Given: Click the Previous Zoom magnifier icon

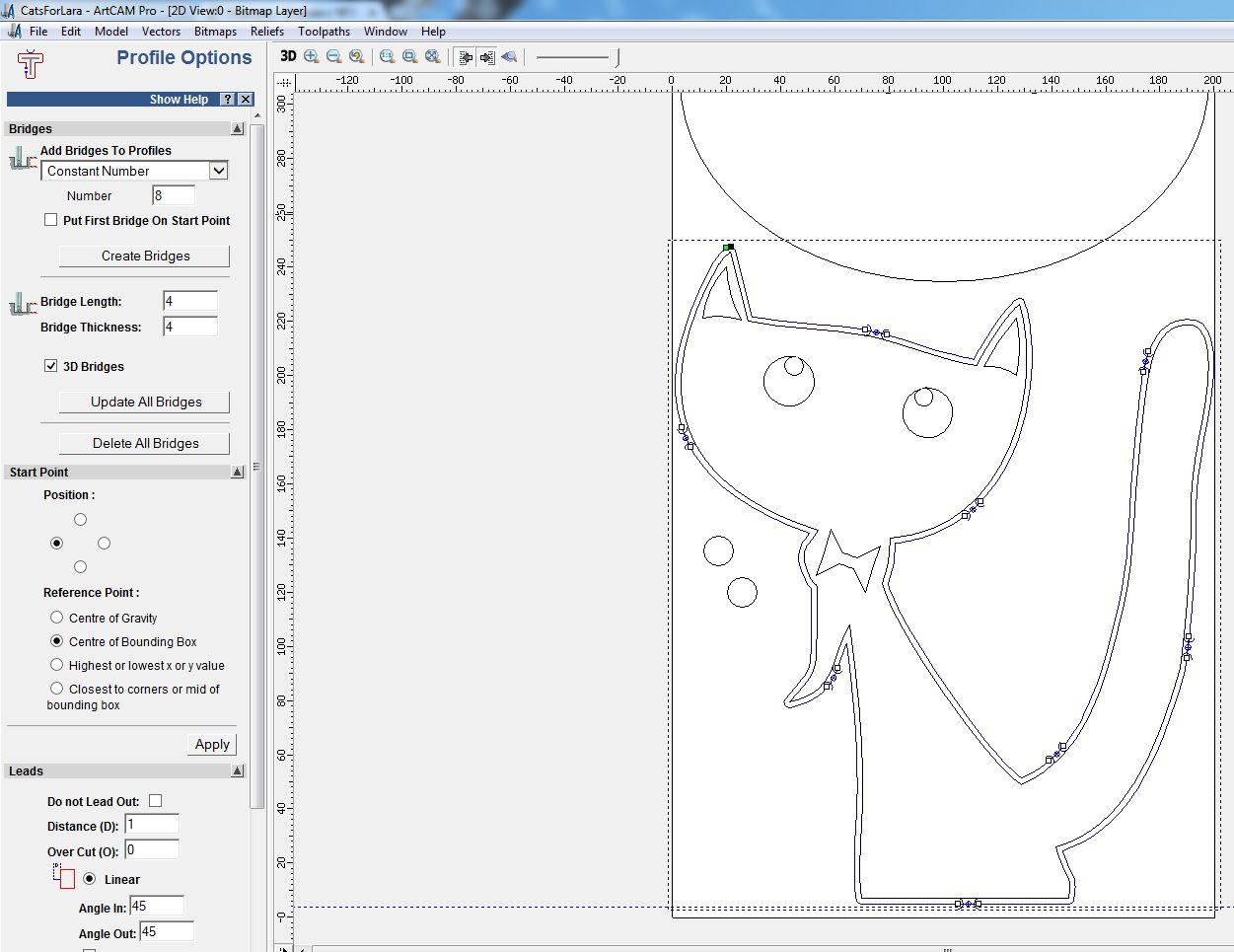Looking at the screenshot, I should pyautogui.click(x=356, y=56).
